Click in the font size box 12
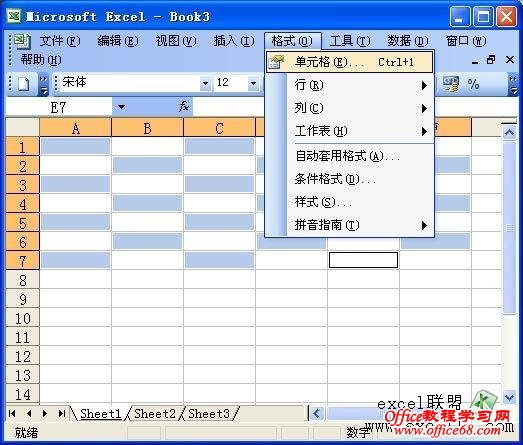 [x=231, y=82]
